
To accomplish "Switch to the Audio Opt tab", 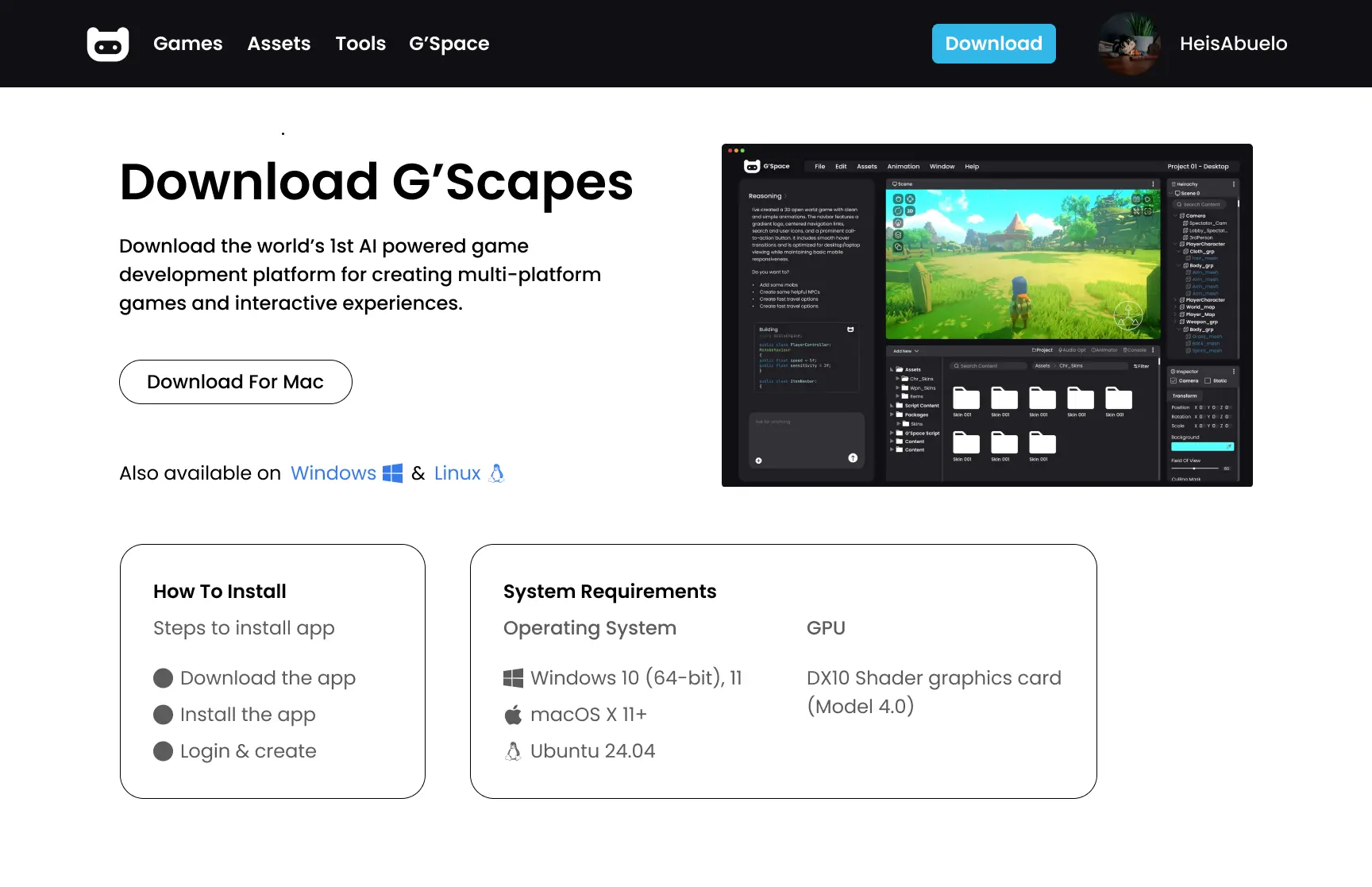I will (x=1072, y=350).
